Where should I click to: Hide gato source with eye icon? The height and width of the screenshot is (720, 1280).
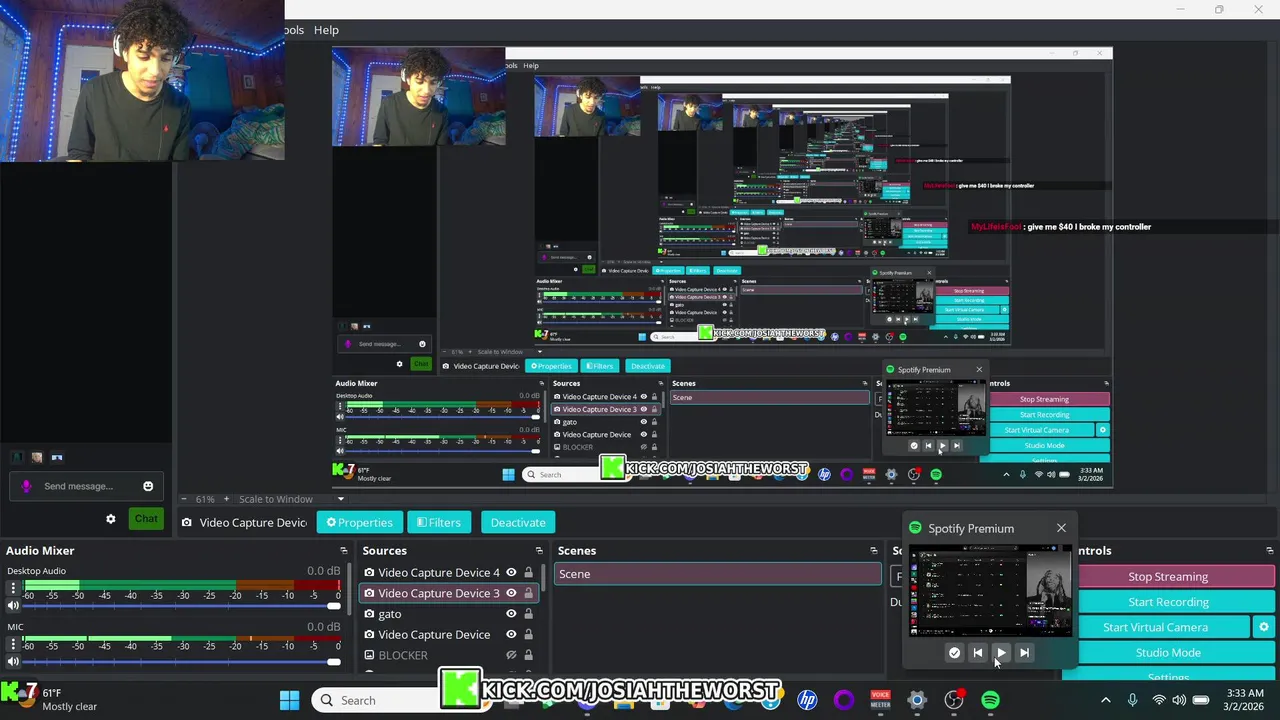click(511, 614)
